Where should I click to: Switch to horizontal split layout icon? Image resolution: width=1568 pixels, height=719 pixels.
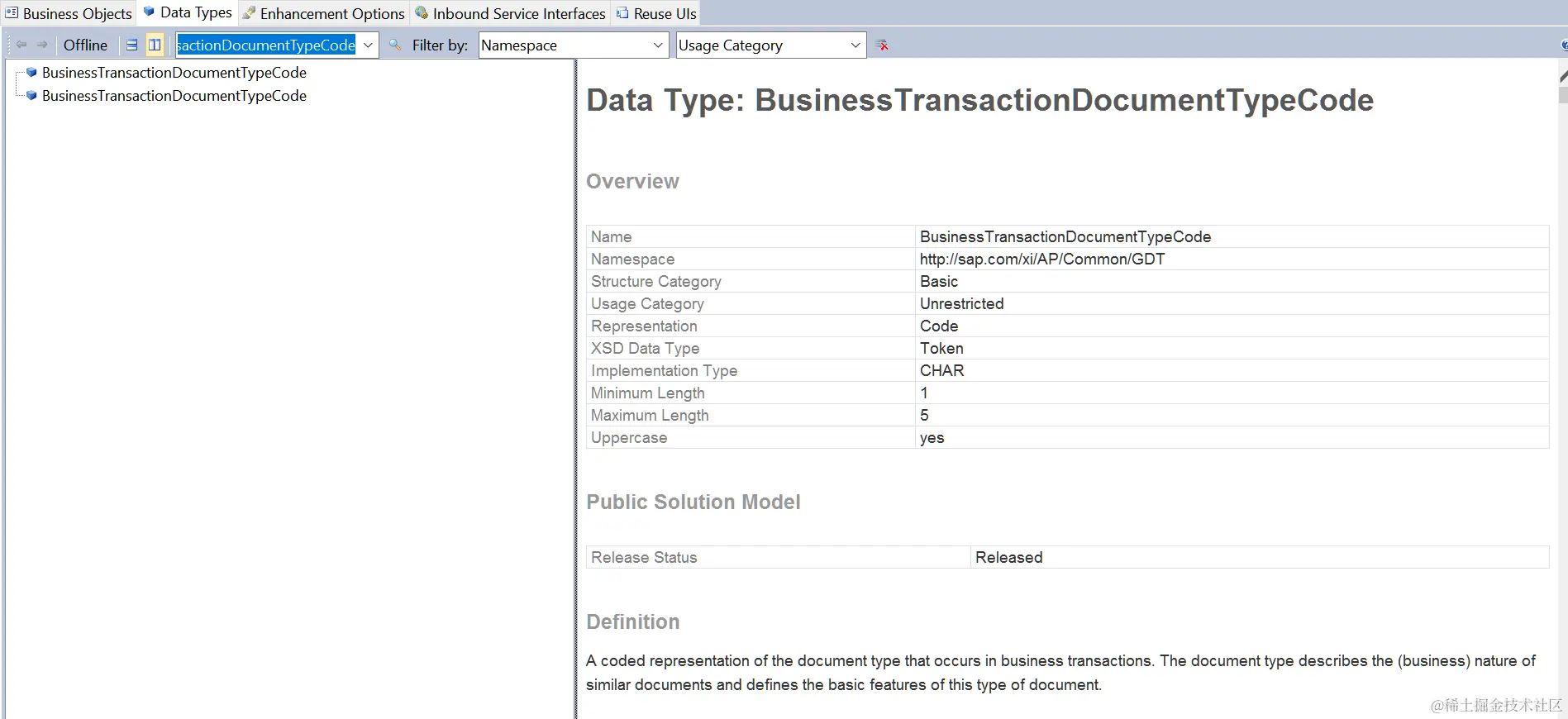tap(132, 45)
